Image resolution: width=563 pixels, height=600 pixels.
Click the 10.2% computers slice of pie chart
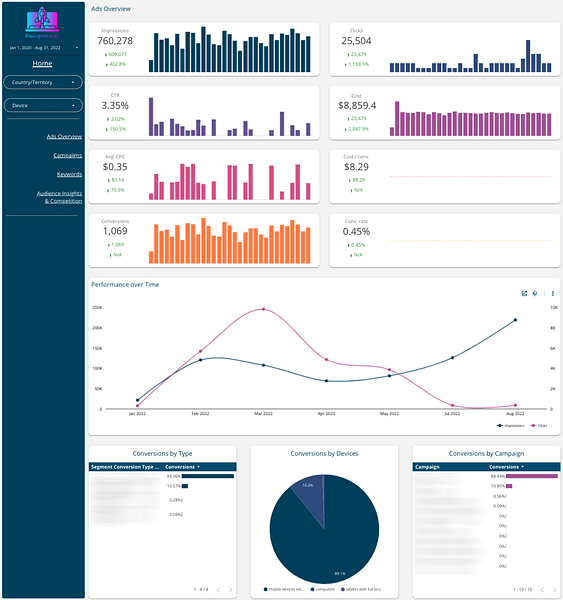pos(310,496)
